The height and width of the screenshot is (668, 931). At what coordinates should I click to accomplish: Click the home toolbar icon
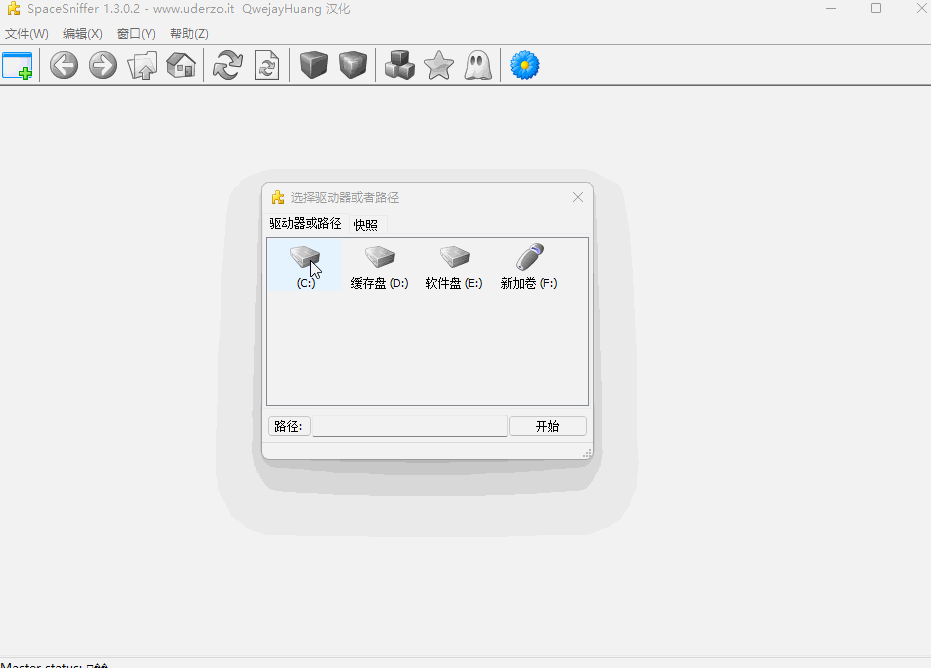[x=181, y=66]
